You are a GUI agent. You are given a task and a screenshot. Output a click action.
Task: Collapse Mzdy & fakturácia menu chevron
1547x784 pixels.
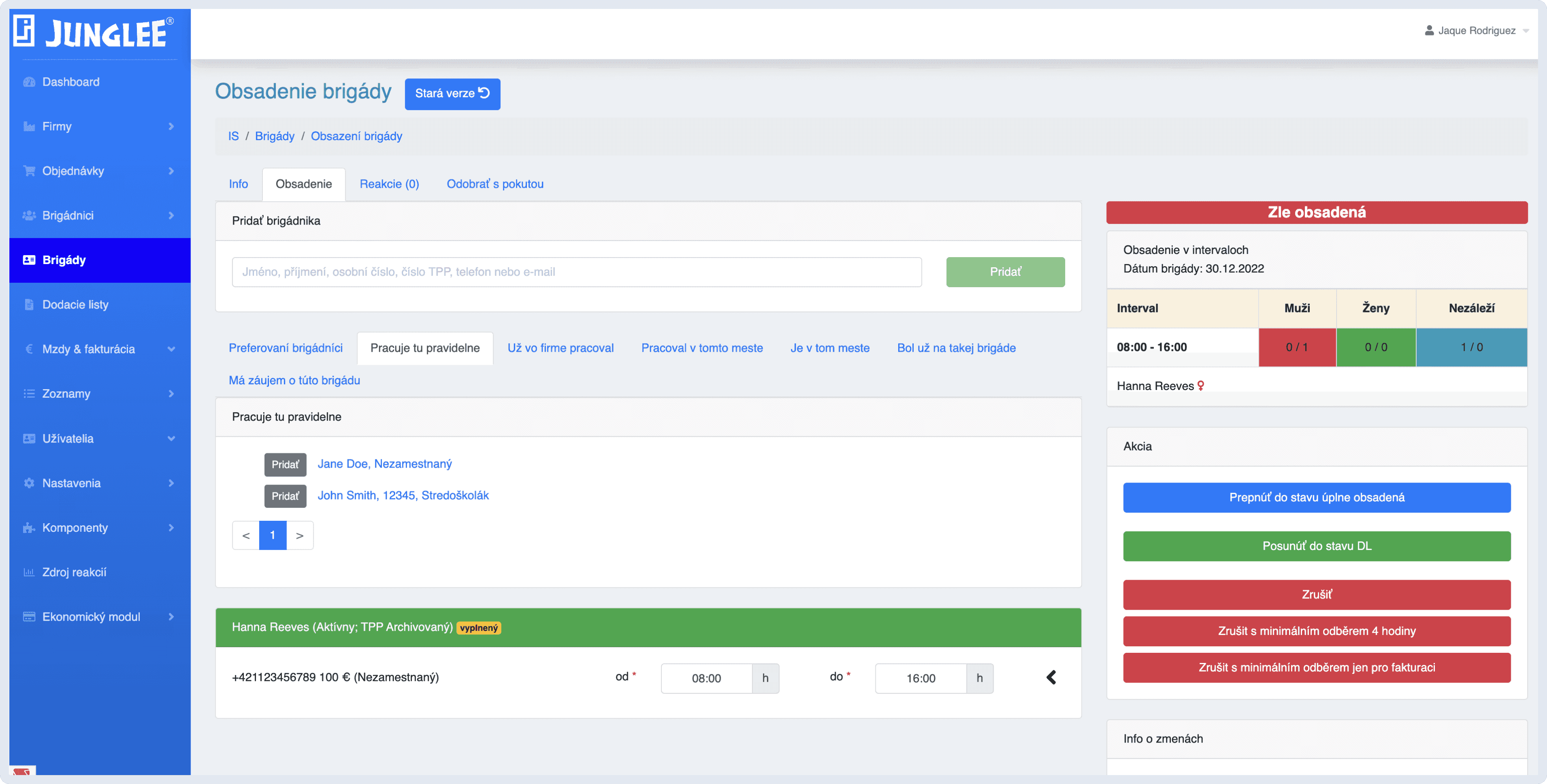(x=171, y=349)
